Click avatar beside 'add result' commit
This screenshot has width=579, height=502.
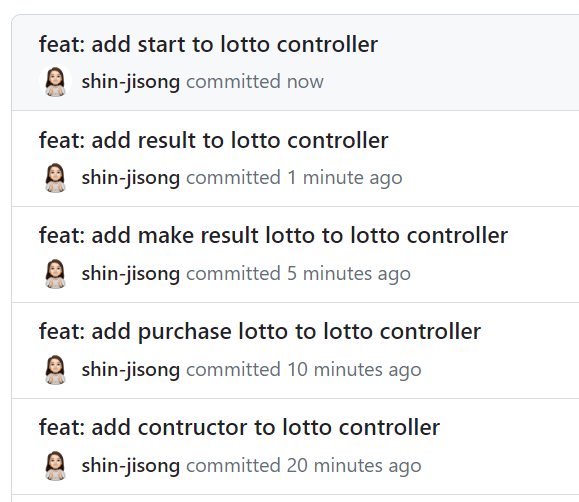55,178
